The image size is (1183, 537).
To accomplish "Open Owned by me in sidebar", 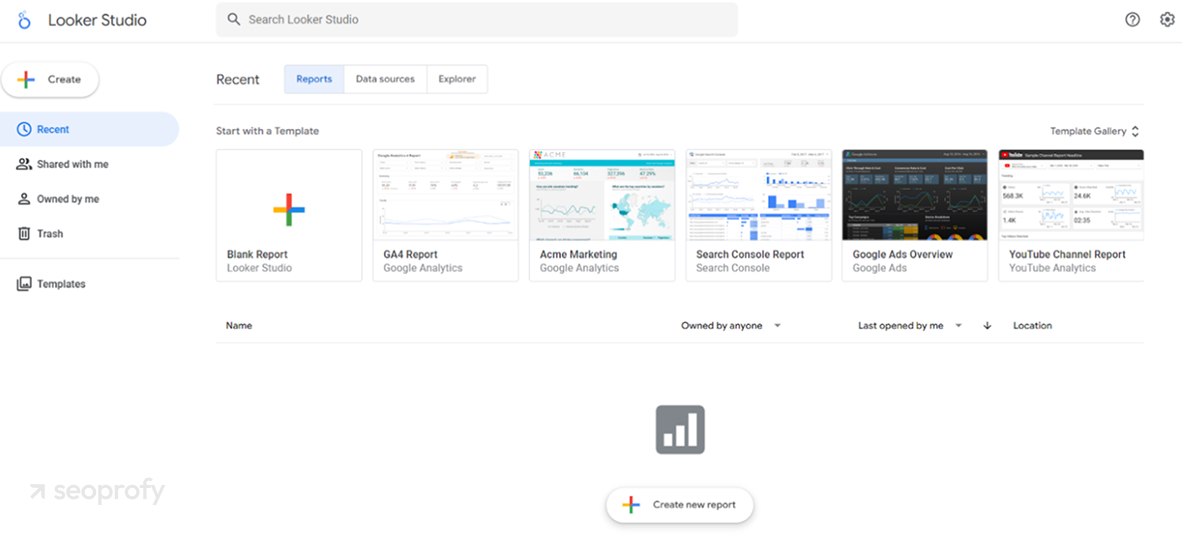I will pos(67,199).
